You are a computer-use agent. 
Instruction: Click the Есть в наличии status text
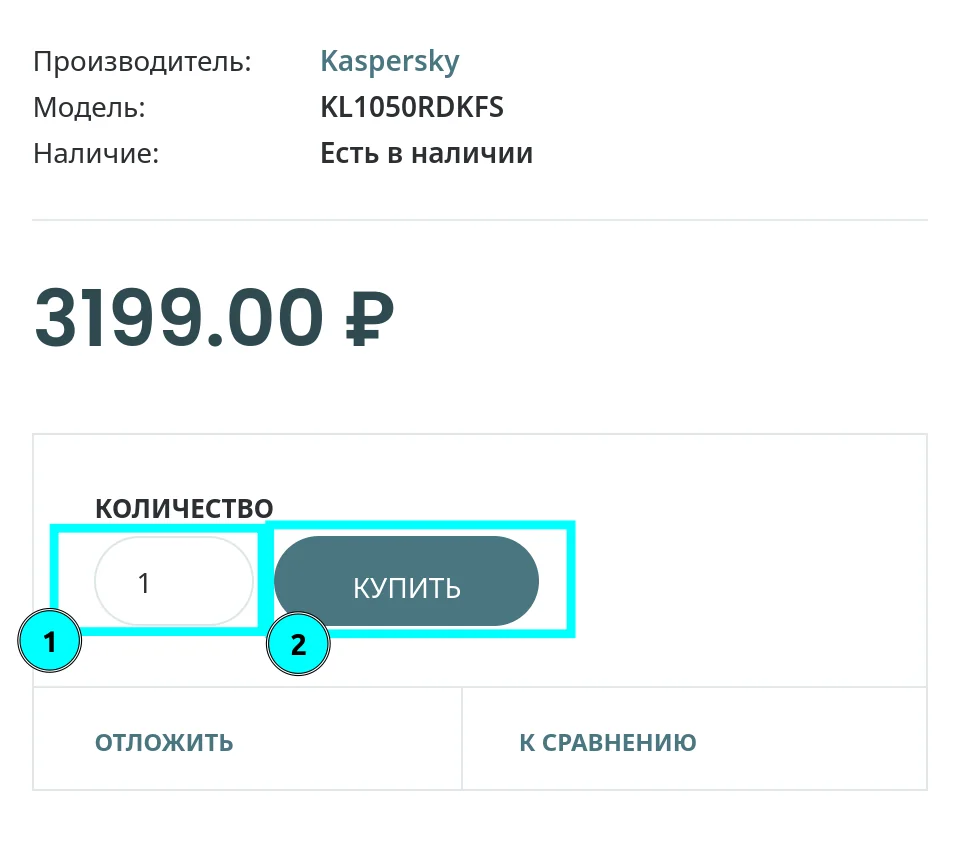click(x=426, y=153)
